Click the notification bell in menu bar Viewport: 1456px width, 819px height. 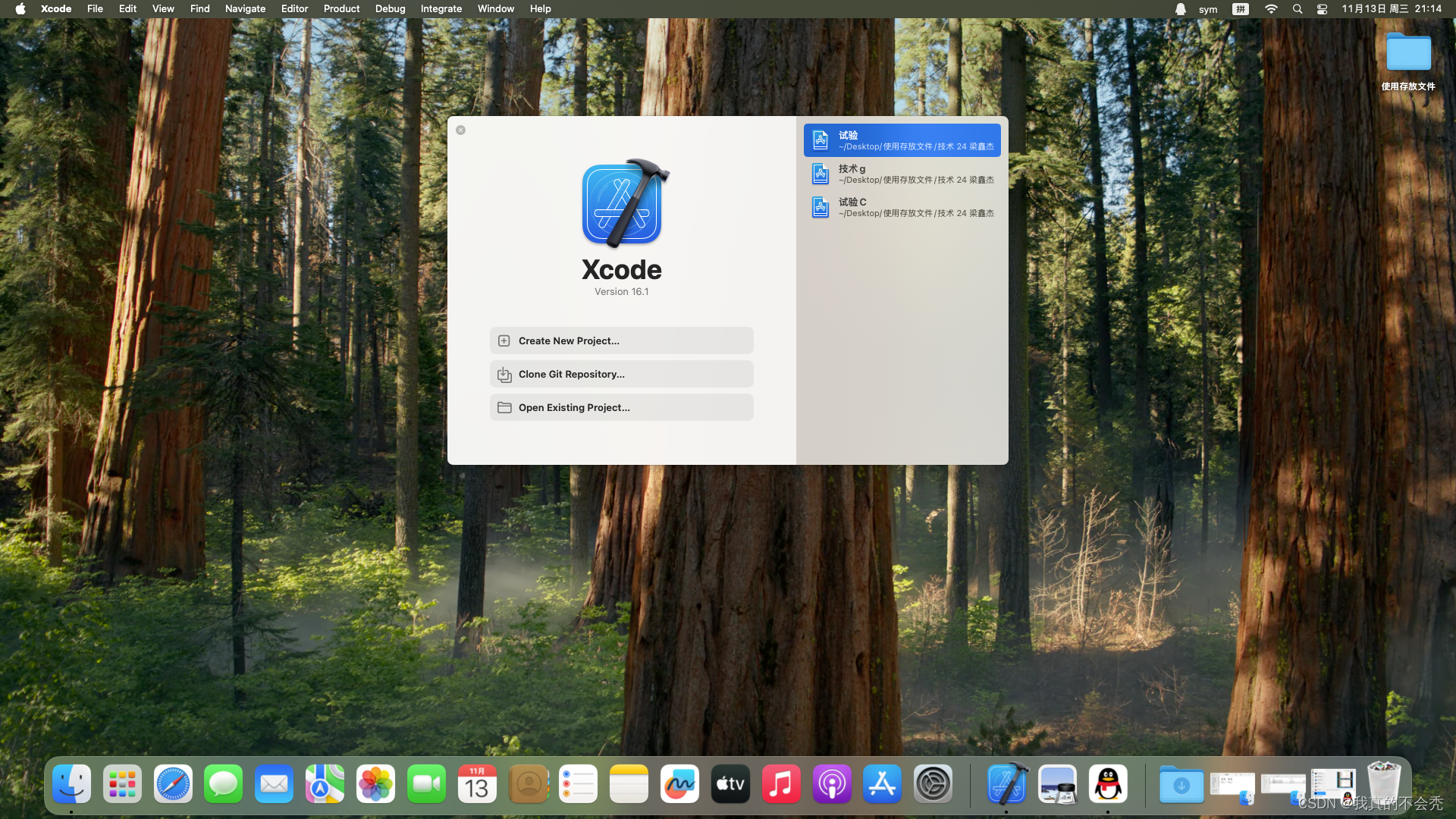pos(1180,9)
